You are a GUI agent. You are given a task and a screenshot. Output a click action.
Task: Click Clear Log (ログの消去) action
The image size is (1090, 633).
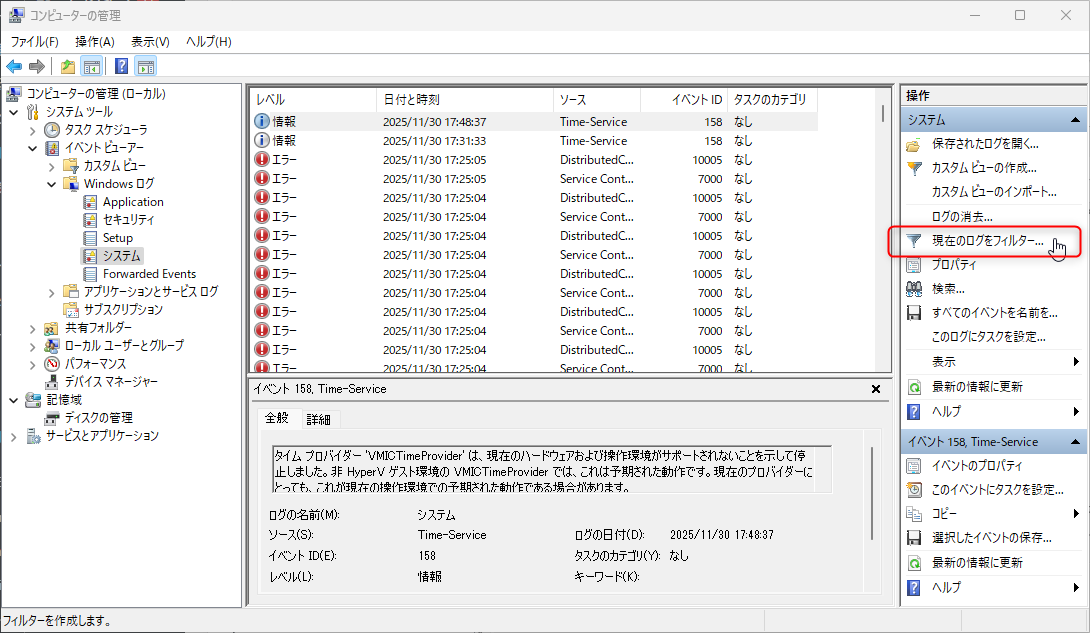(961, 216)
